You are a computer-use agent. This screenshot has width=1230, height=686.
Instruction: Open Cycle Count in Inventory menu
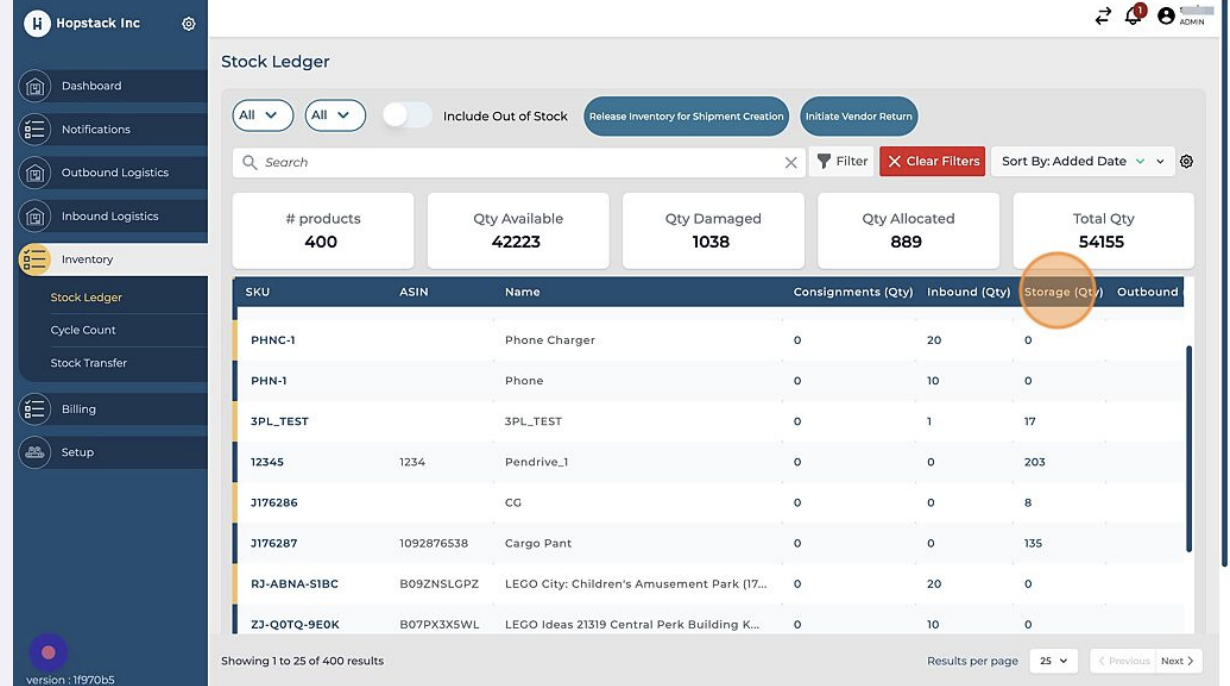(x=83, y=330)
